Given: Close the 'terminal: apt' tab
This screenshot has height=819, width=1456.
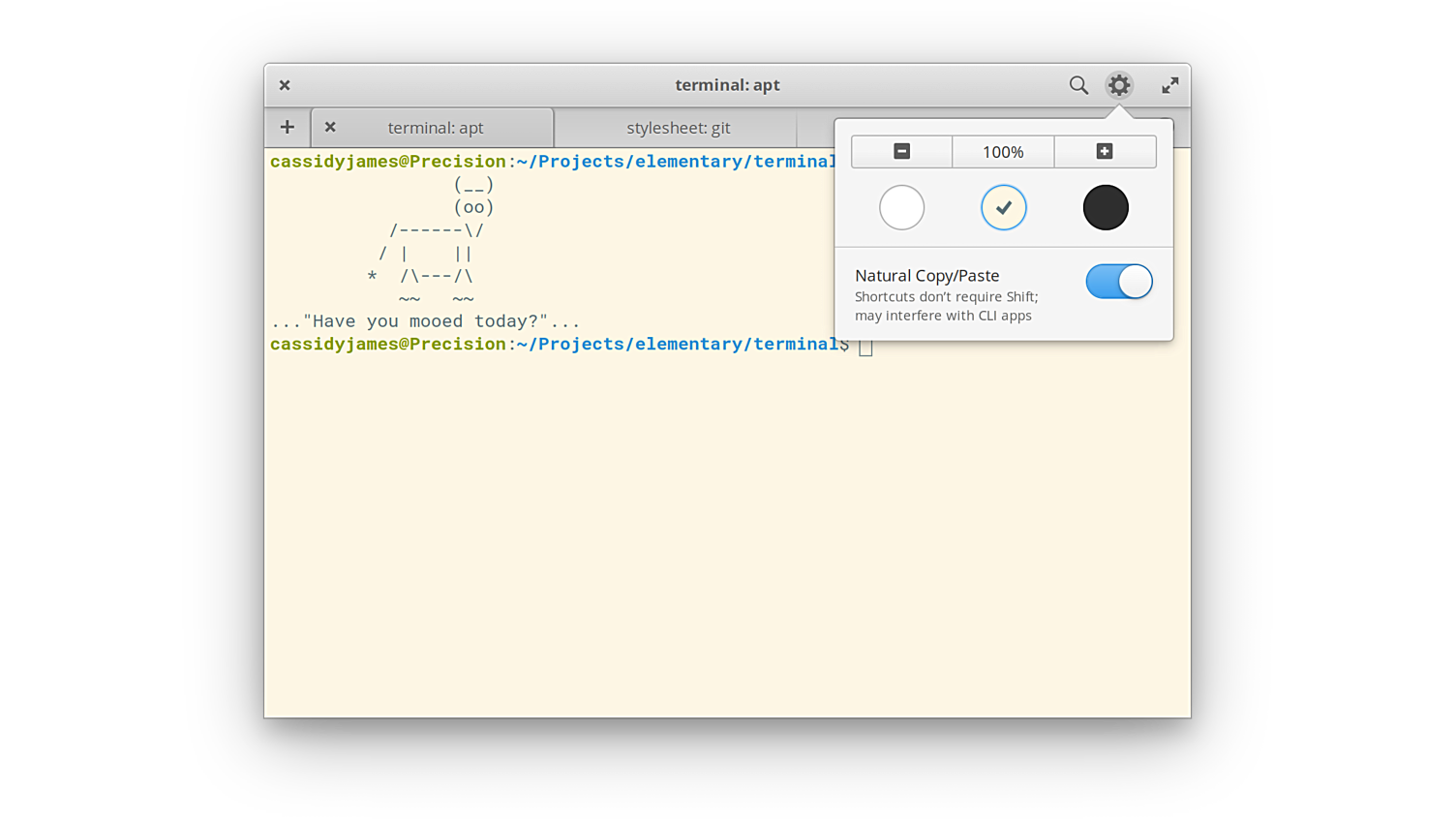Looking at the screenshot, I should click(330, 128).
